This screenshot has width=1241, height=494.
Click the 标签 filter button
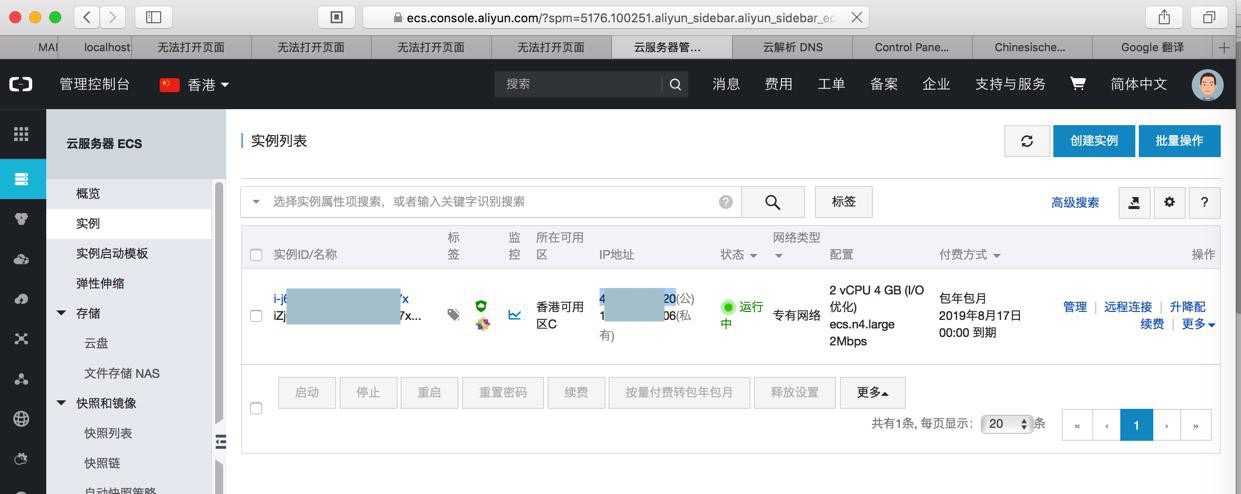coord(844,202)
